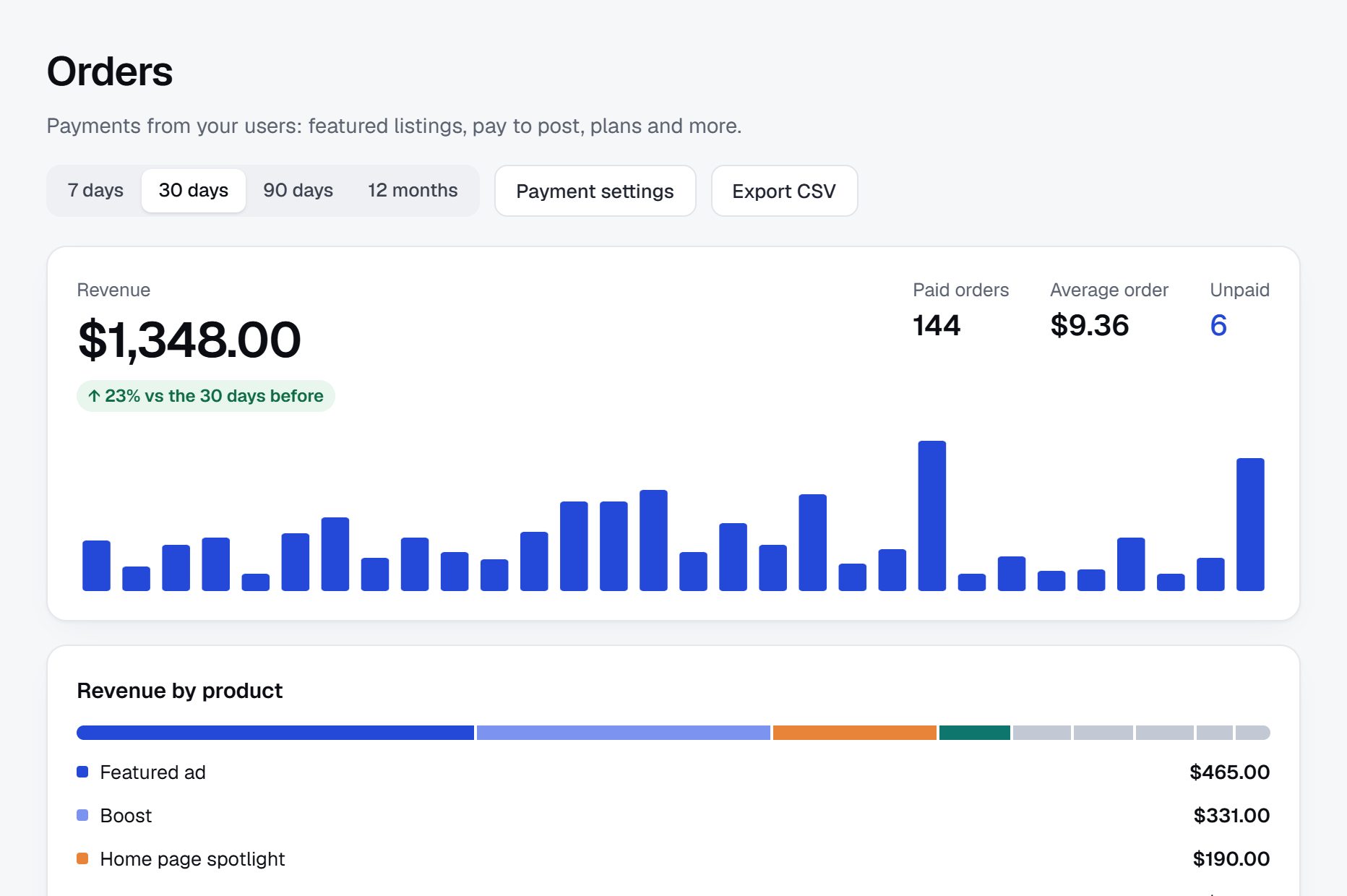Click the first bar in the revenue chart
The width and height of the screenshot is (1347, 896).
click(x=96, y=566)
